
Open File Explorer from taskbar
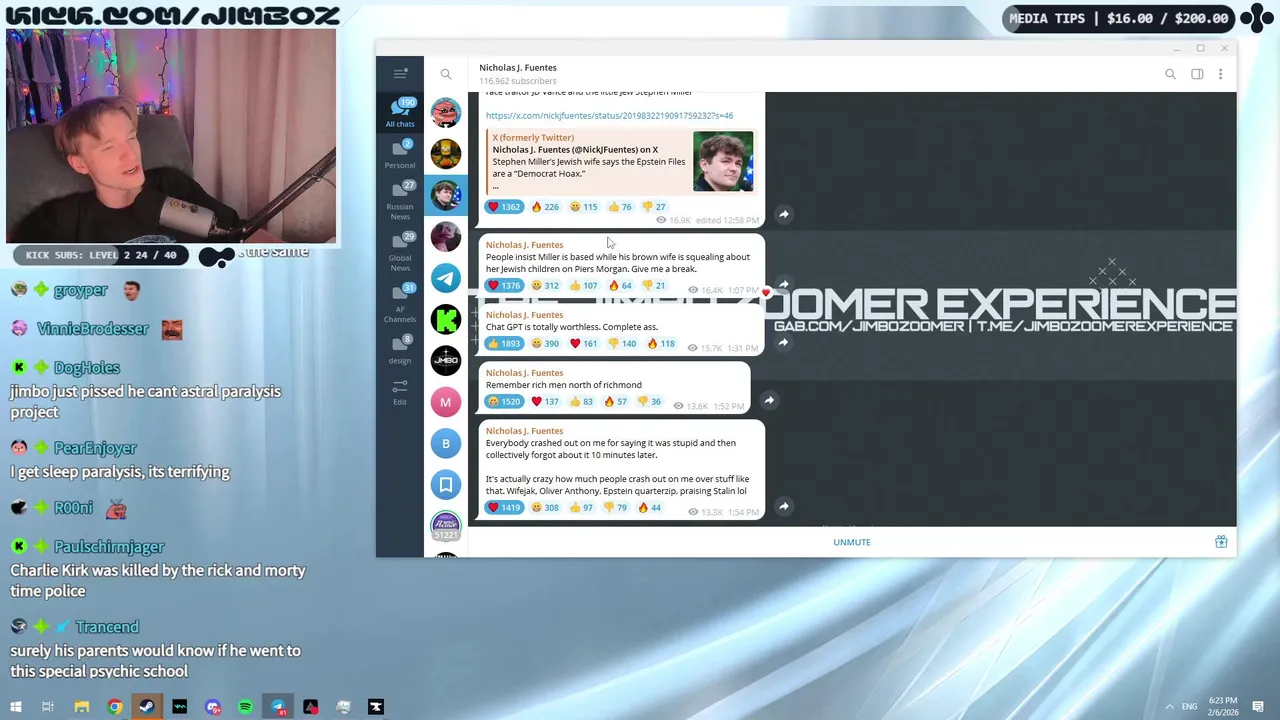82,707
